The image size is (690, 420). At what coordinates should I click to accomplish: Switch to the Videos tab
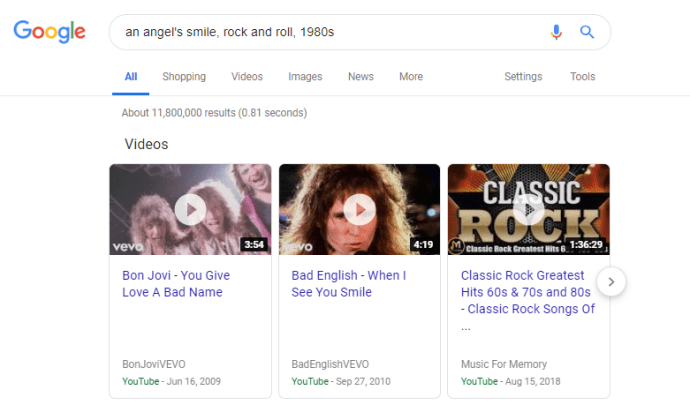(247, 77)
